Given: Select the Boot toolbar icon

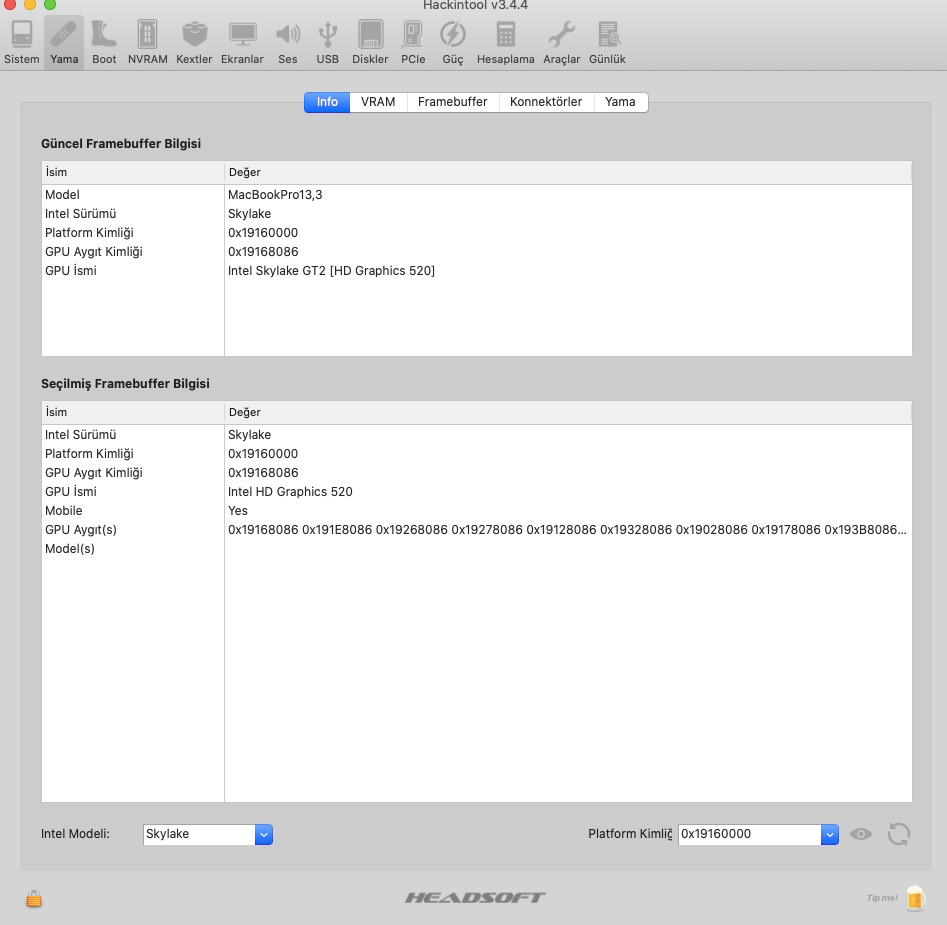Looking at the screenshot, I should click(104, 42).
